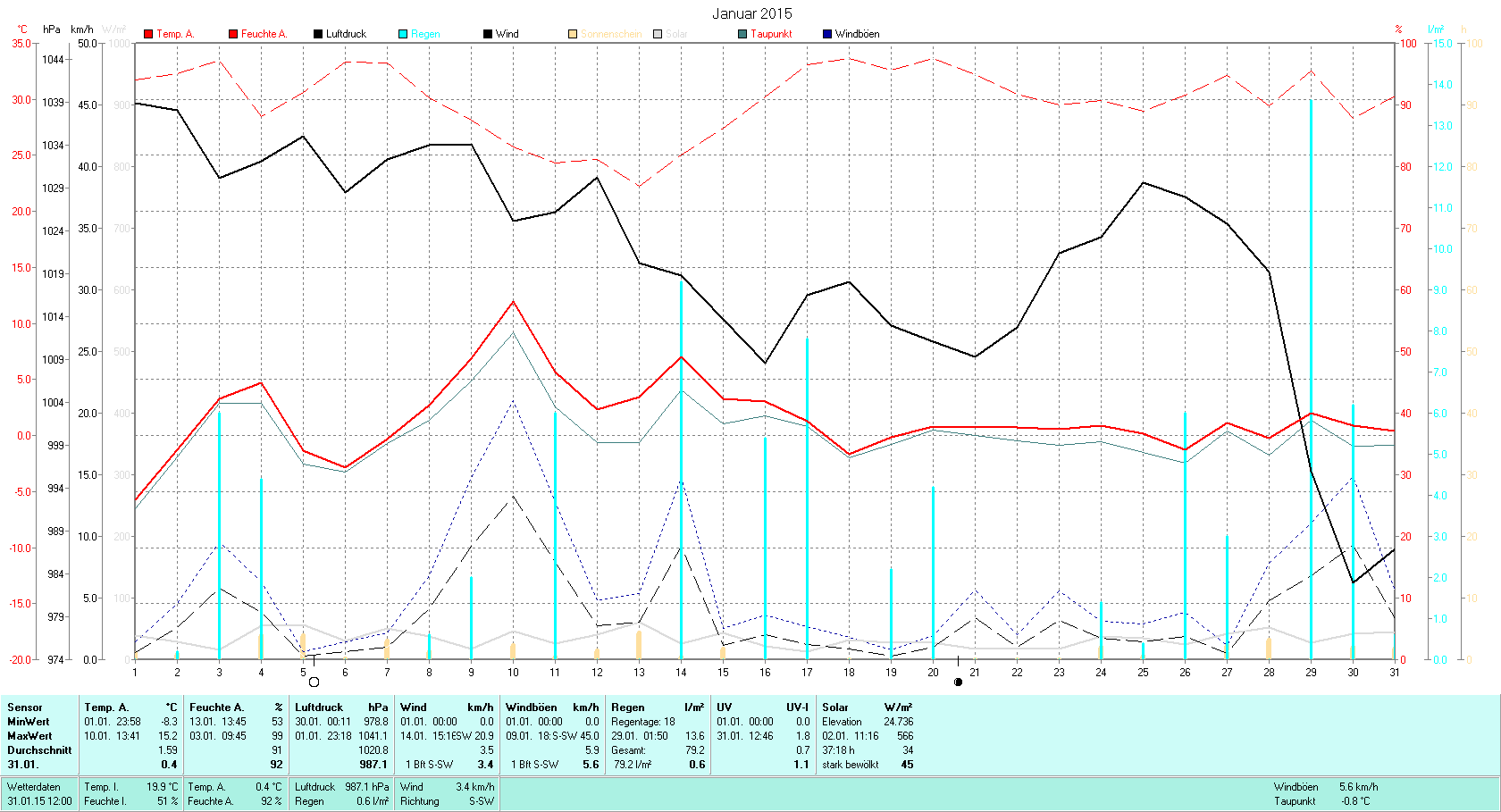Viewport: 1501px width, 812px height.
Task: Click the 'Windböen' legend label at top
Action: (858, 34)
